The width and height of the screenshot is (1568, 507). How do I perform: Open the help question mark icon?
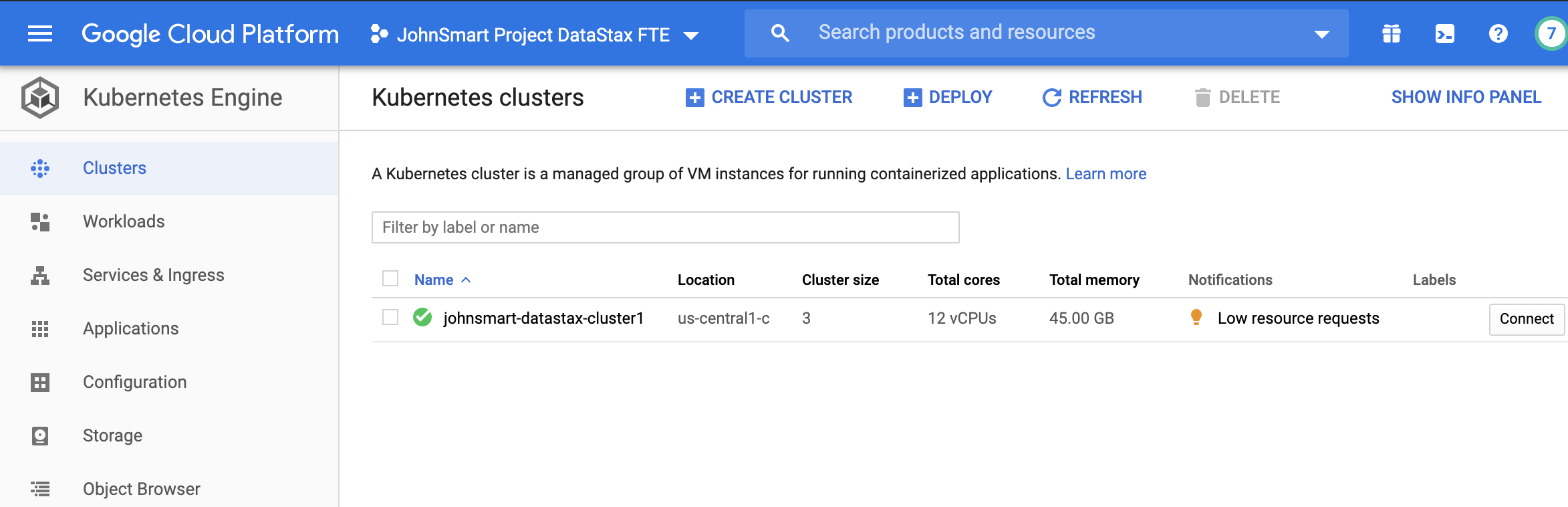point(1498,33)
